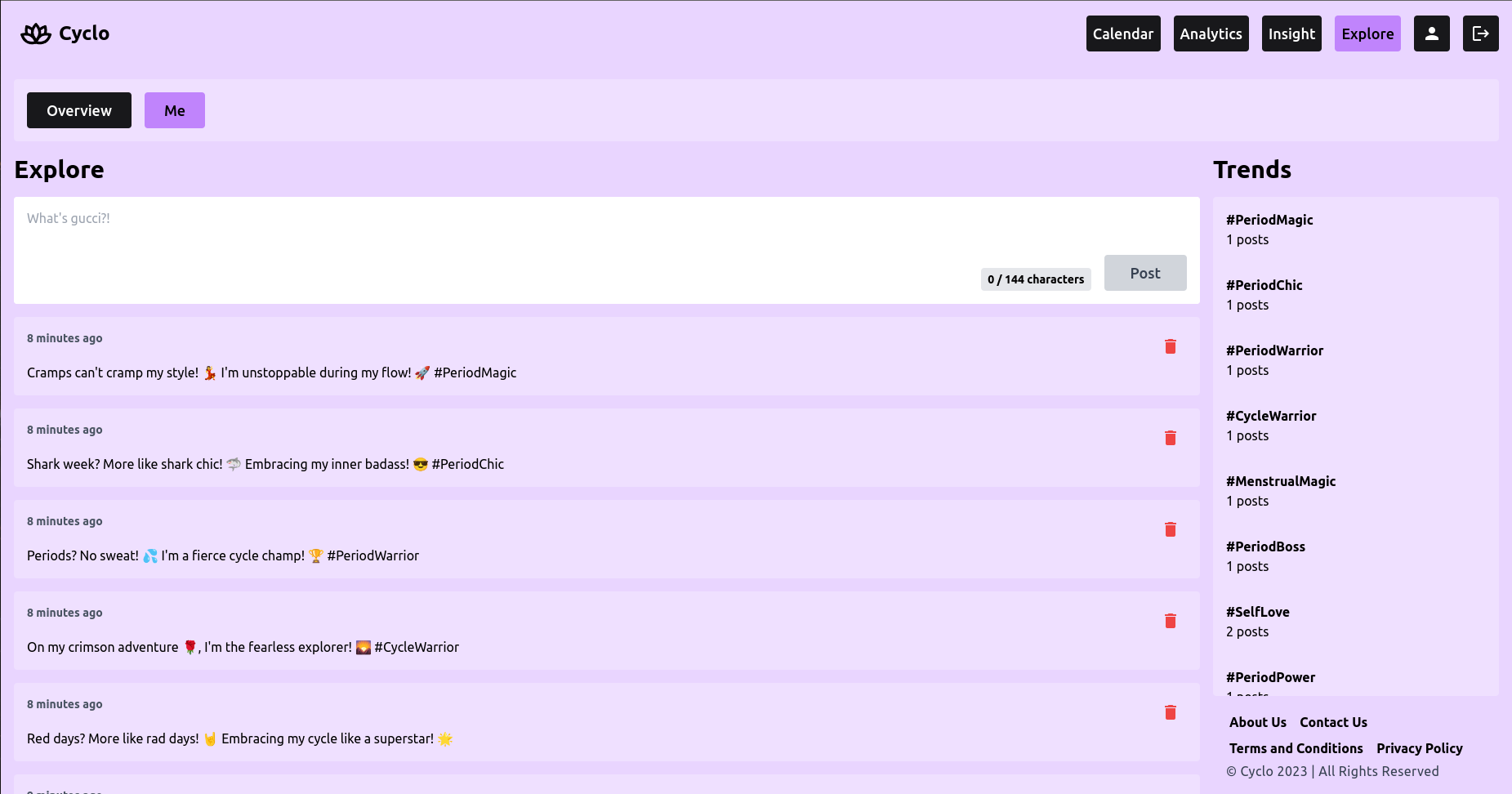This screenshot has width=1512, height=794.
Task: Click the 'Shark week? More like shark chic!' post
Action: pyautogui.click(x=265, y=464)
